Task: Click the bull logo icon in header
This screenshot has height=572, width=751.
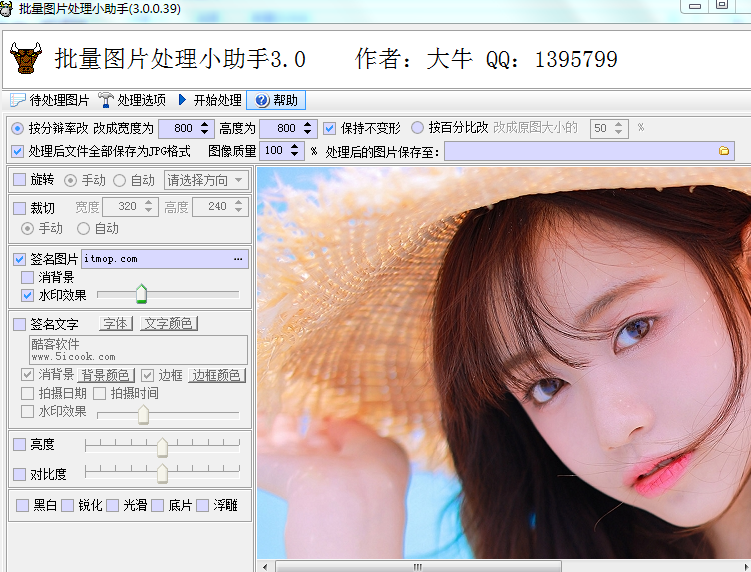Action: [26, 57]
